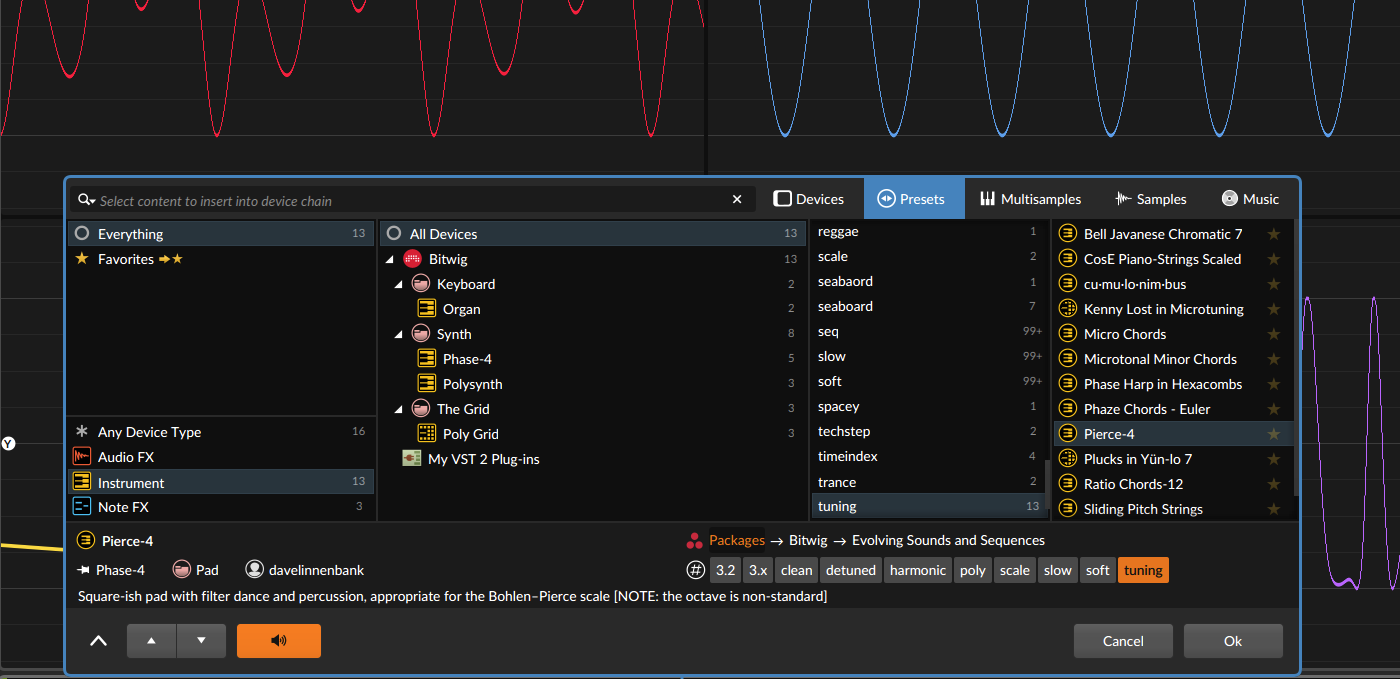Select the spacey tag in tag list

[928, 407]
